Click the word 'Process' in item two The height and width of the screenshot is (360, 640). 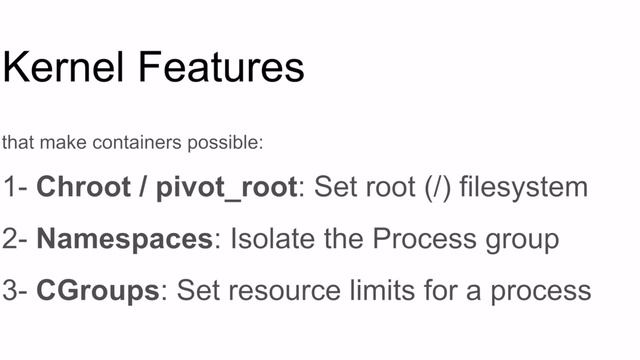tap(424, 239)
